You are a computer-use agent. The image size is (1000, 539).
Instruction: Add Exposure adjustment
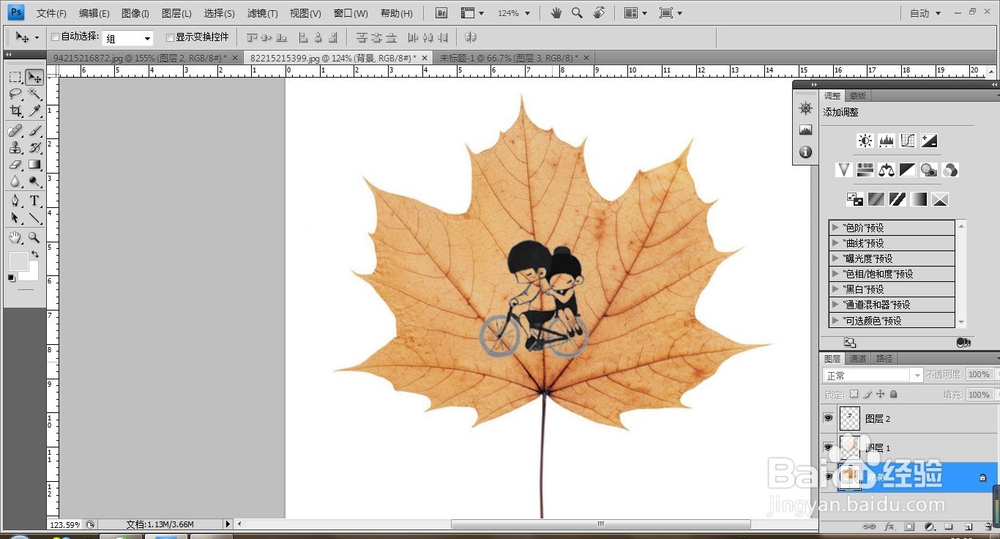[929, 141]
